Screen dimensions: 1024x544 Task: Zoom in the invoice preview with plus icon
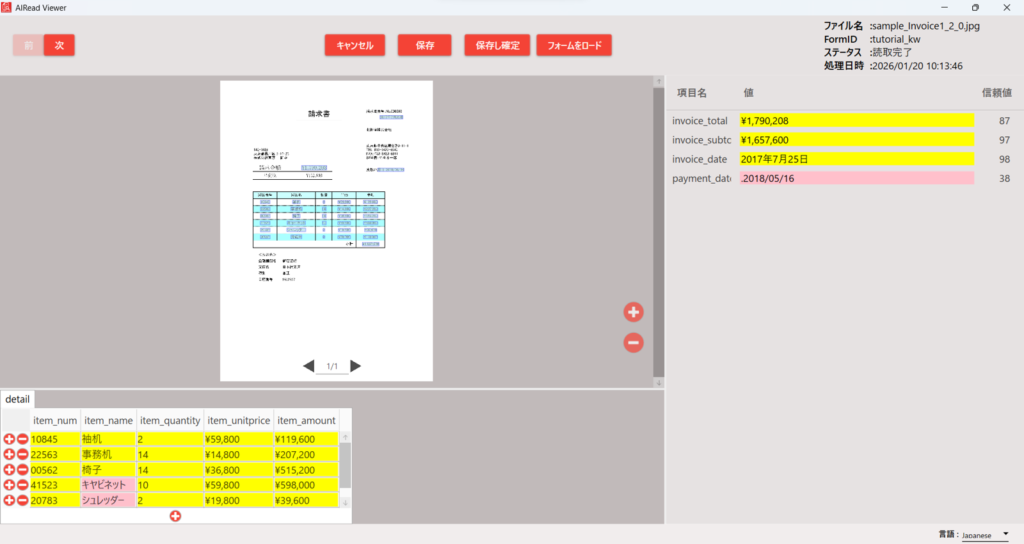[x=633, y=312]
